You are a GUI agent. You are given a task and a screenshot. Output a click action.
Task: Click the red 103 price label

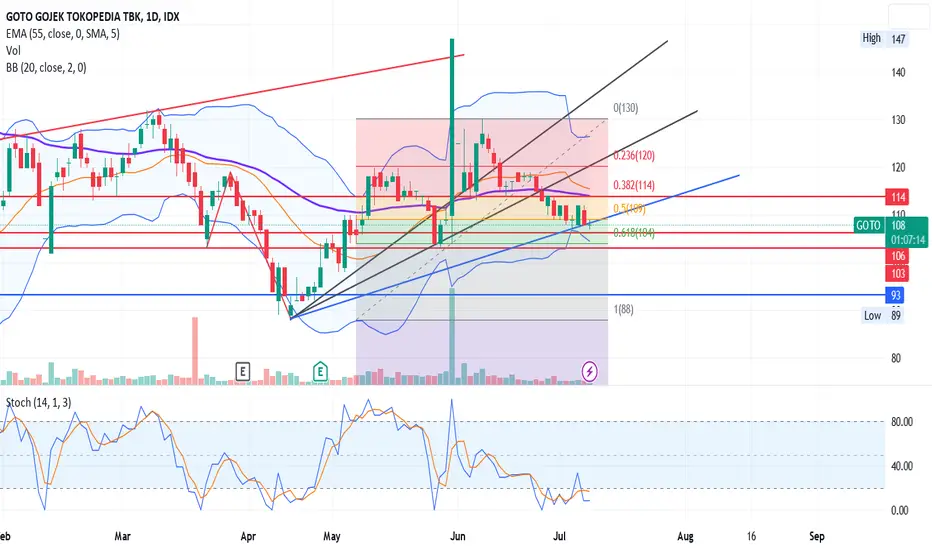(898, 274)
